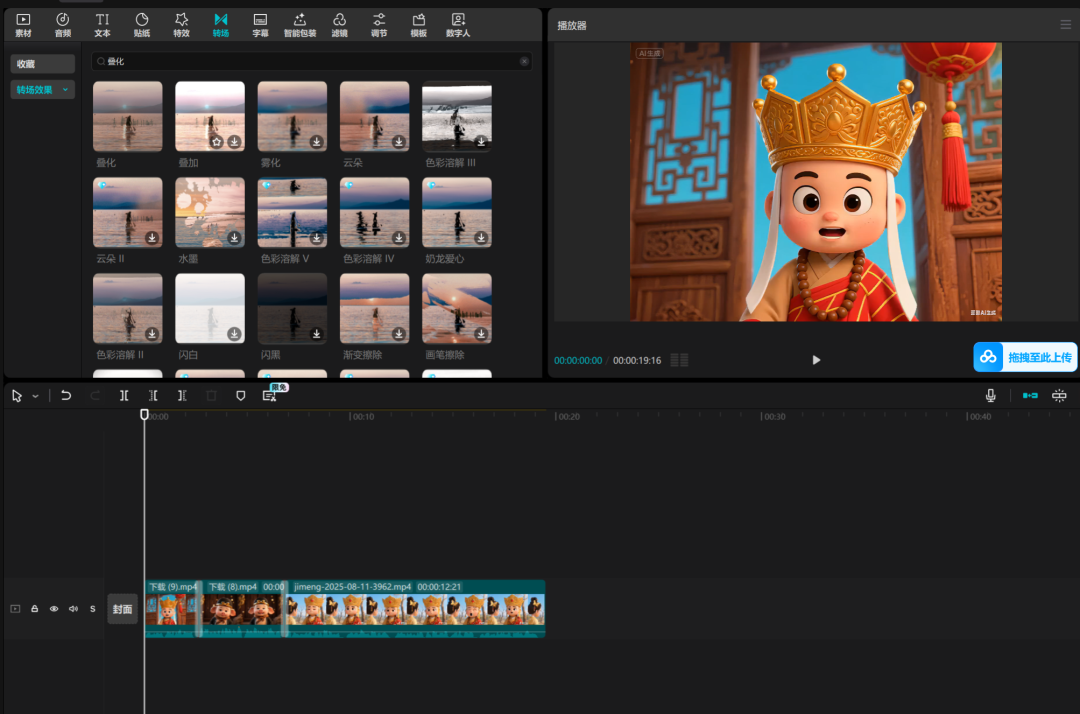Delete the selected timeline clip
Viewport: 1080px width, 714px height.
[x=211, y=395]
